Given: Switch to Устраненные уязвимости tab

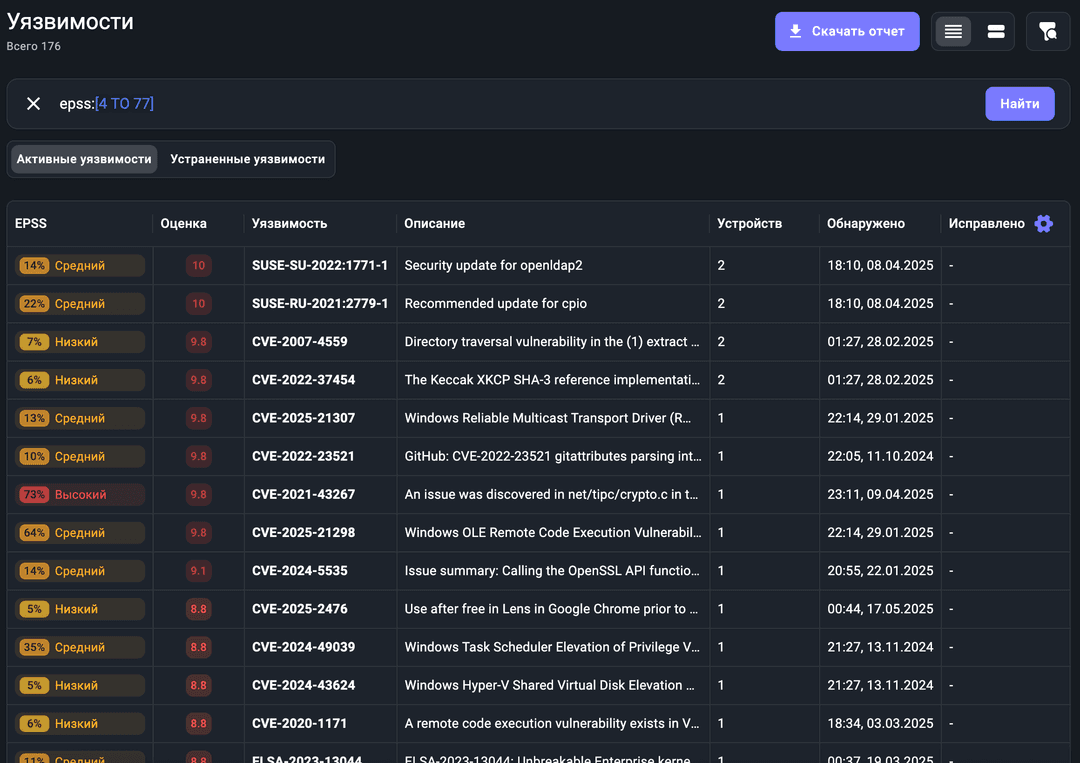Looking at the screenshot, I should coord(247,159).
